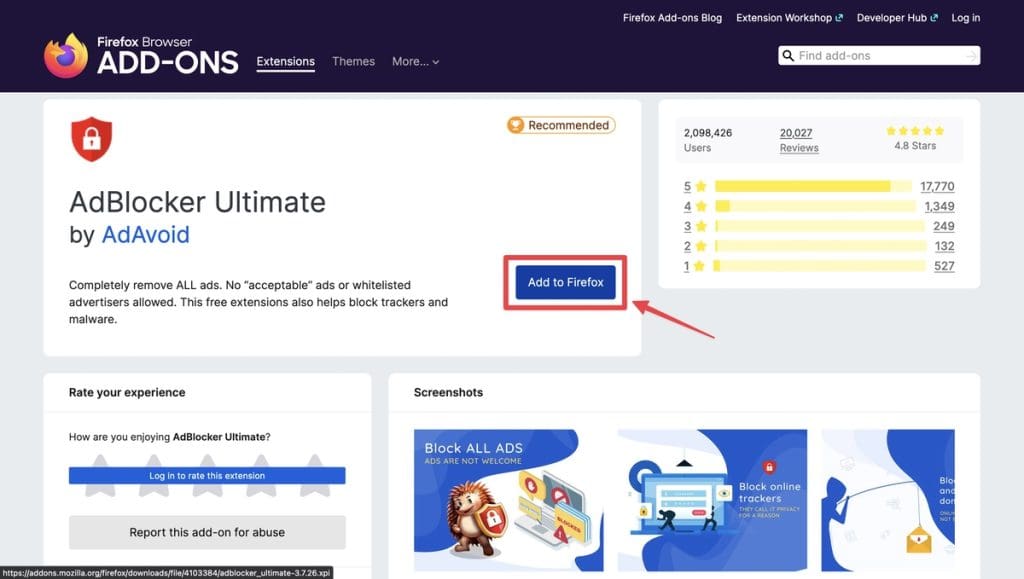
Task: Open the Block ALL ADS screenshot
Action: [x=509, y=500]
